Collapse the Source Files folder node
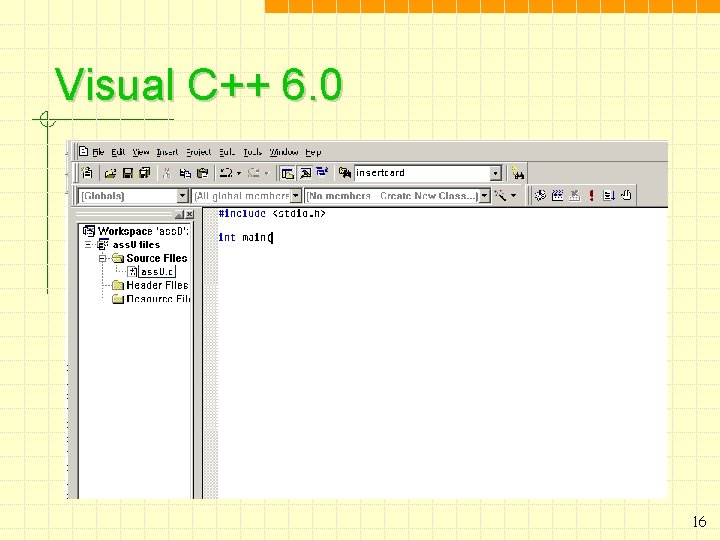Screen dimensions: 720x540 (102, 259)
